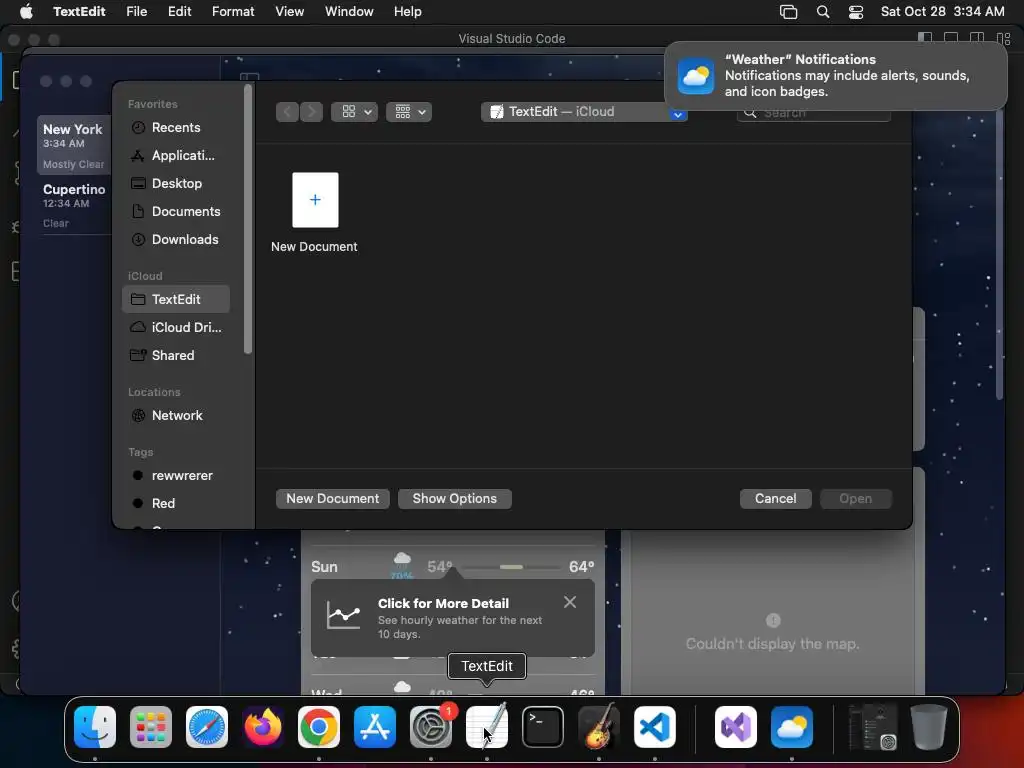Open System Settings in the Dock

click(431, 727)
